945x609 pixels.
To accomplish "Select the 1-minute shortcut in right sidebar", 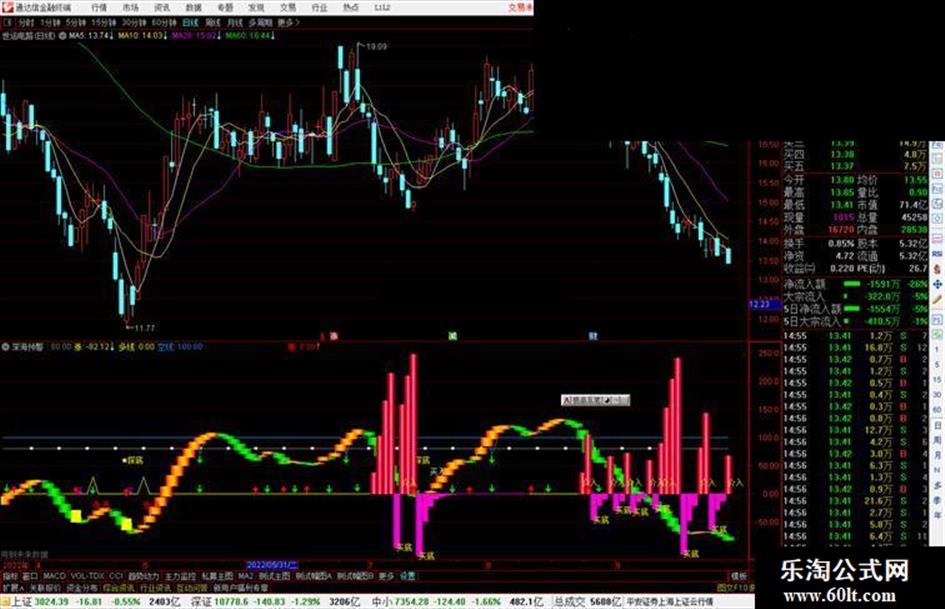I will point(938,349).
